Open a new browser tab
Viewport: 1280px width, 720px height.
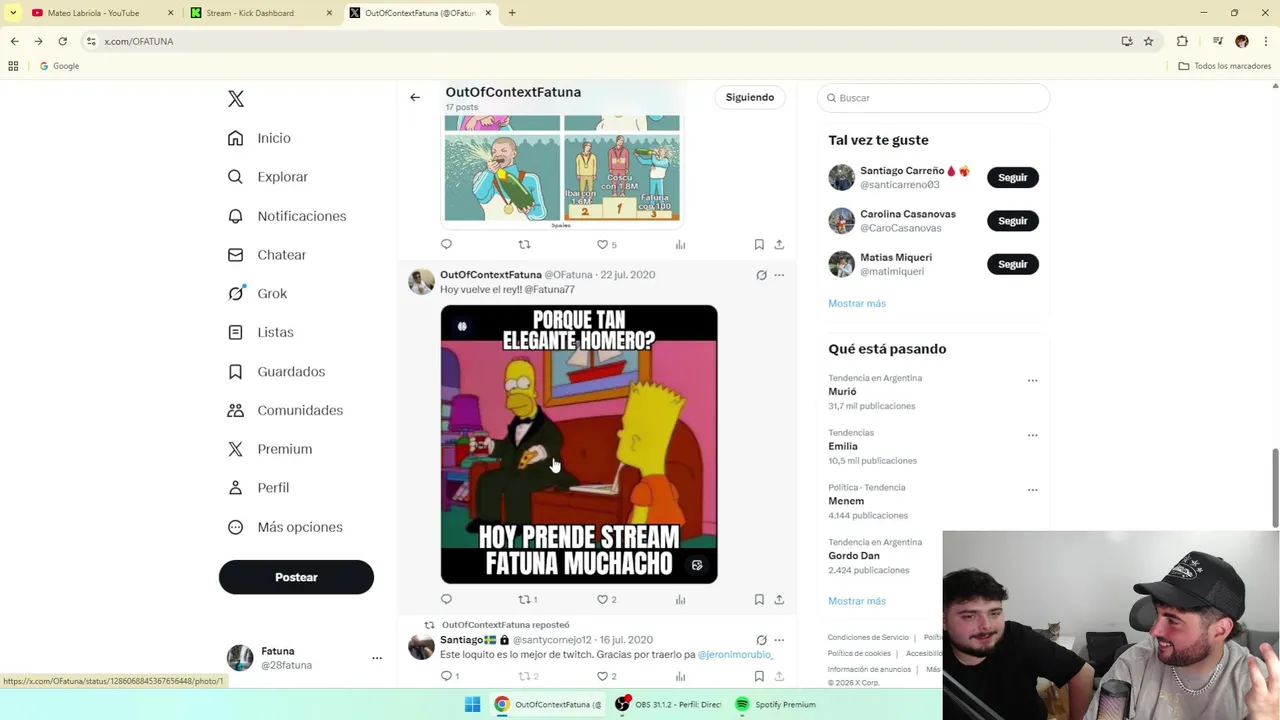[x=512, y=13]
